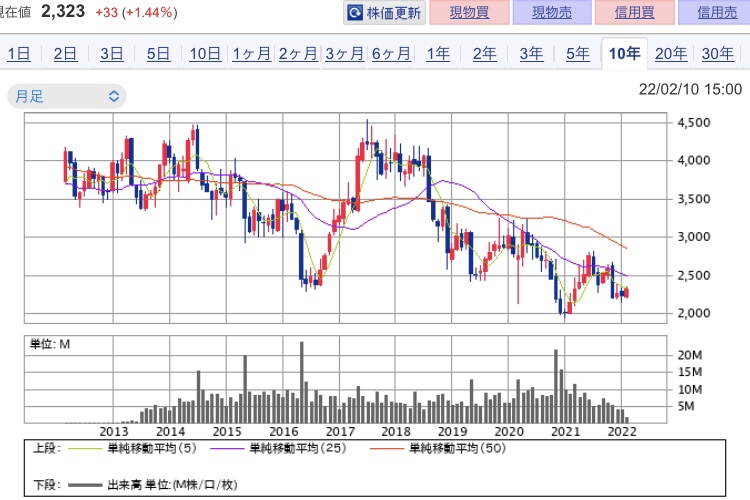Click the 2020 year axis label

click(509, 432)
